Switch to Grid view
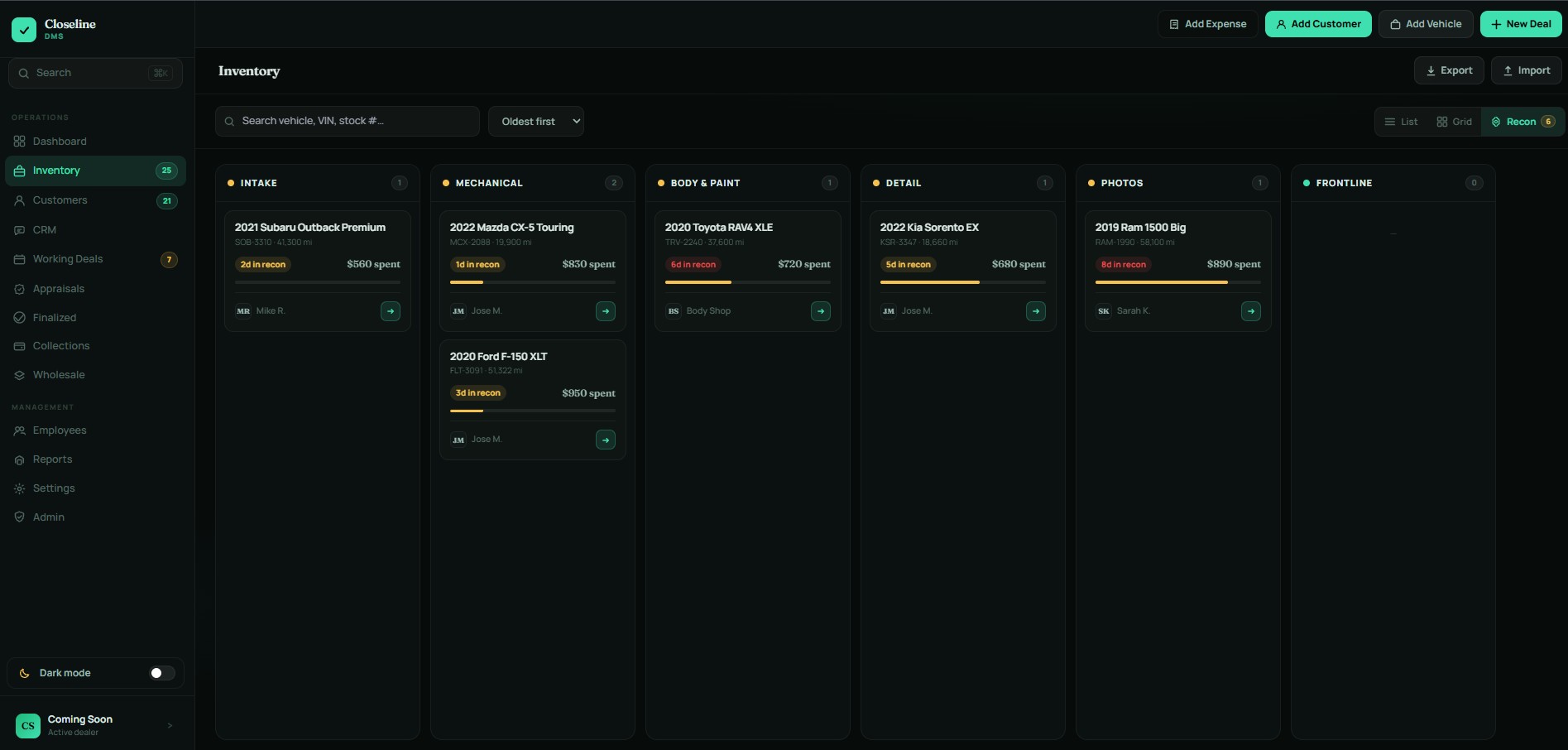The image size is (1568, 750). pyautogui.click(x=1455, y=122)
